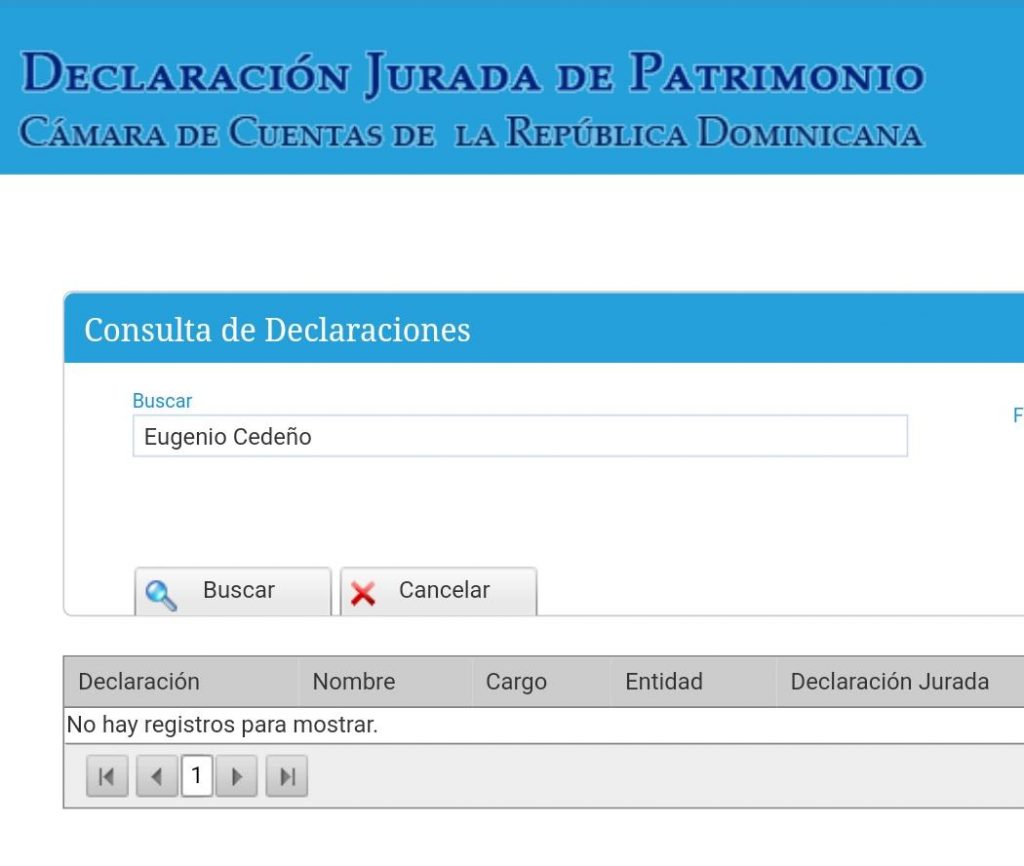Viewport: 1024px width, 866px height.
Task: Click the Cargo column header
Action: pos(516,682)
